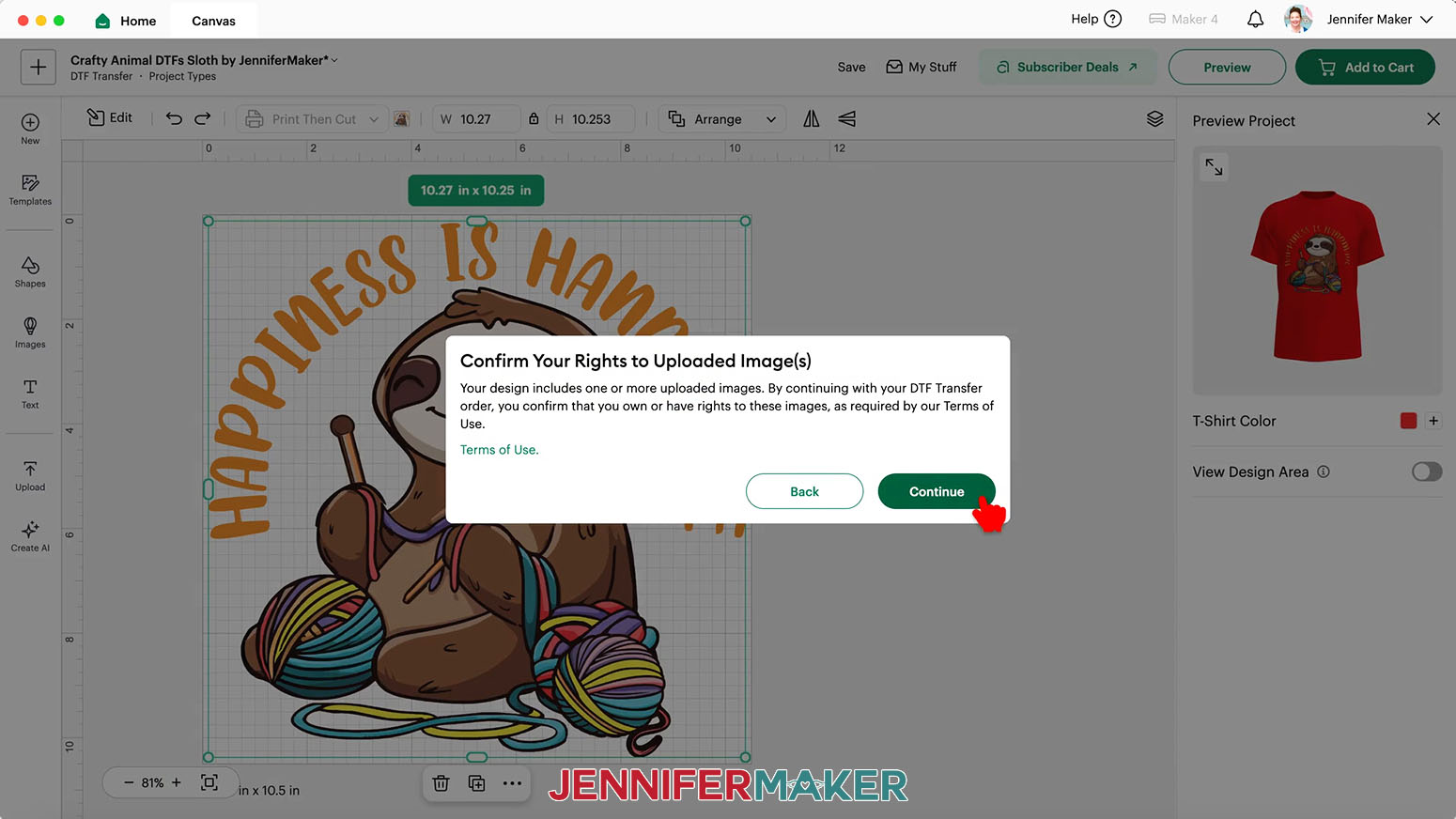Expand the Jennifer Maker account menu

[x=1426, y=19]
